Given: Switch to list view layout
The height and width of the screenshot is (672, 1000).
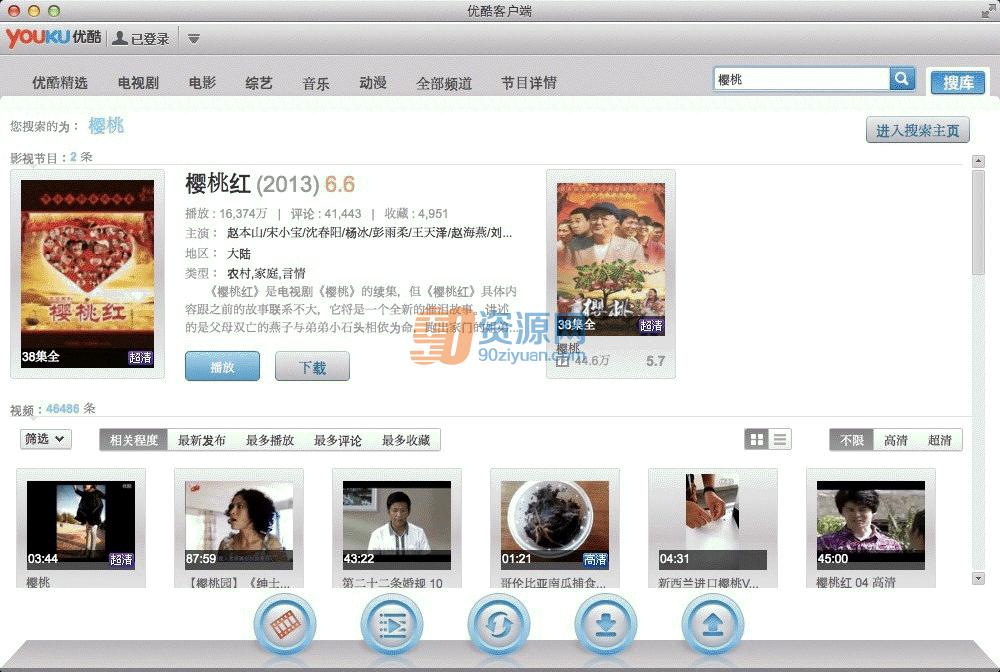Looking at the screenshot, I should [x=780, y=439].
